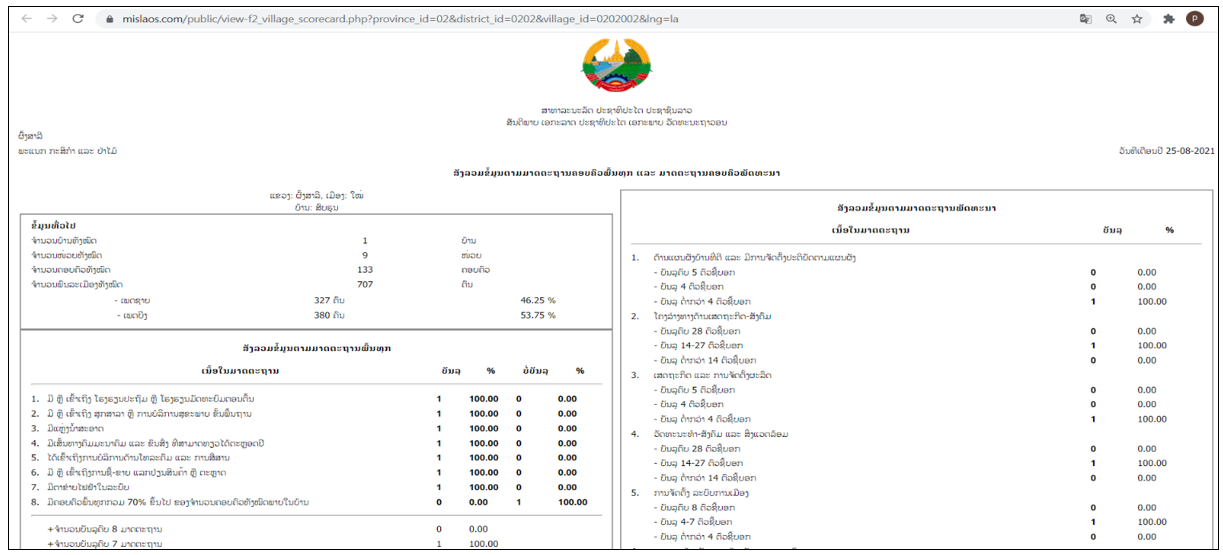This screenshot has height=555, width=1223.
Task: Open the Extensions puzzle-piece menu
Action: click(x=1168, y=19)
